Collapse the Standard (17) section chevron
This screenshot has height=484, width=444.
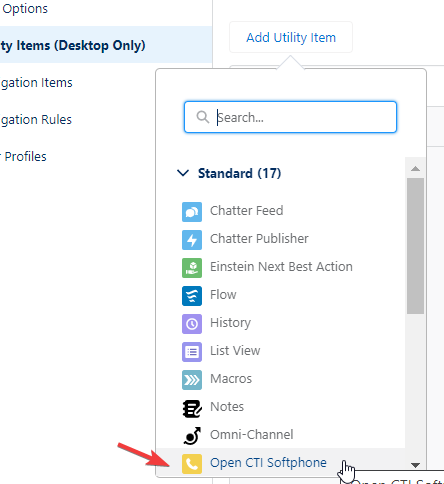click(183, 173)
